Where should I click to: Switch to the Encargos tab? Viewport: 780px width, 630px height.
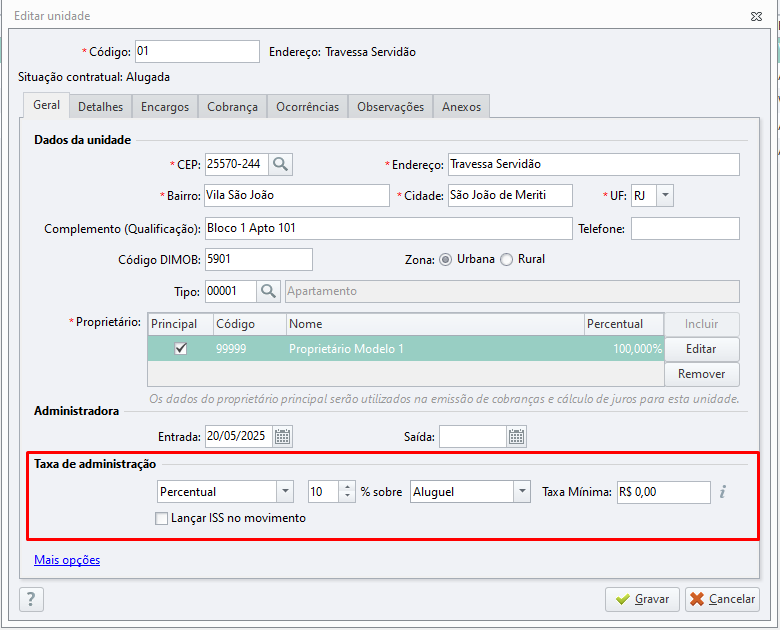point(165,106)
